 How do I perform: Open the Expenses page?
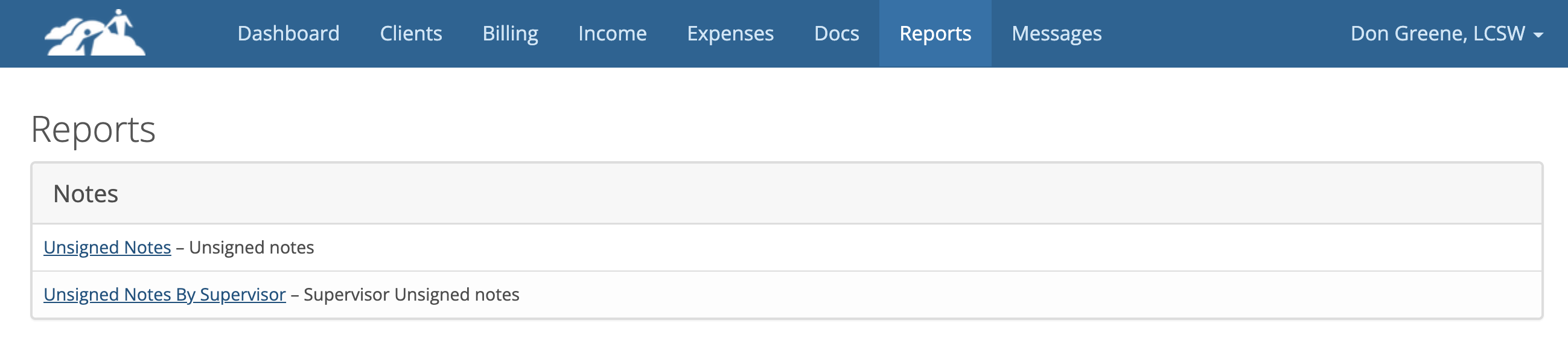(x=730, y=33)
